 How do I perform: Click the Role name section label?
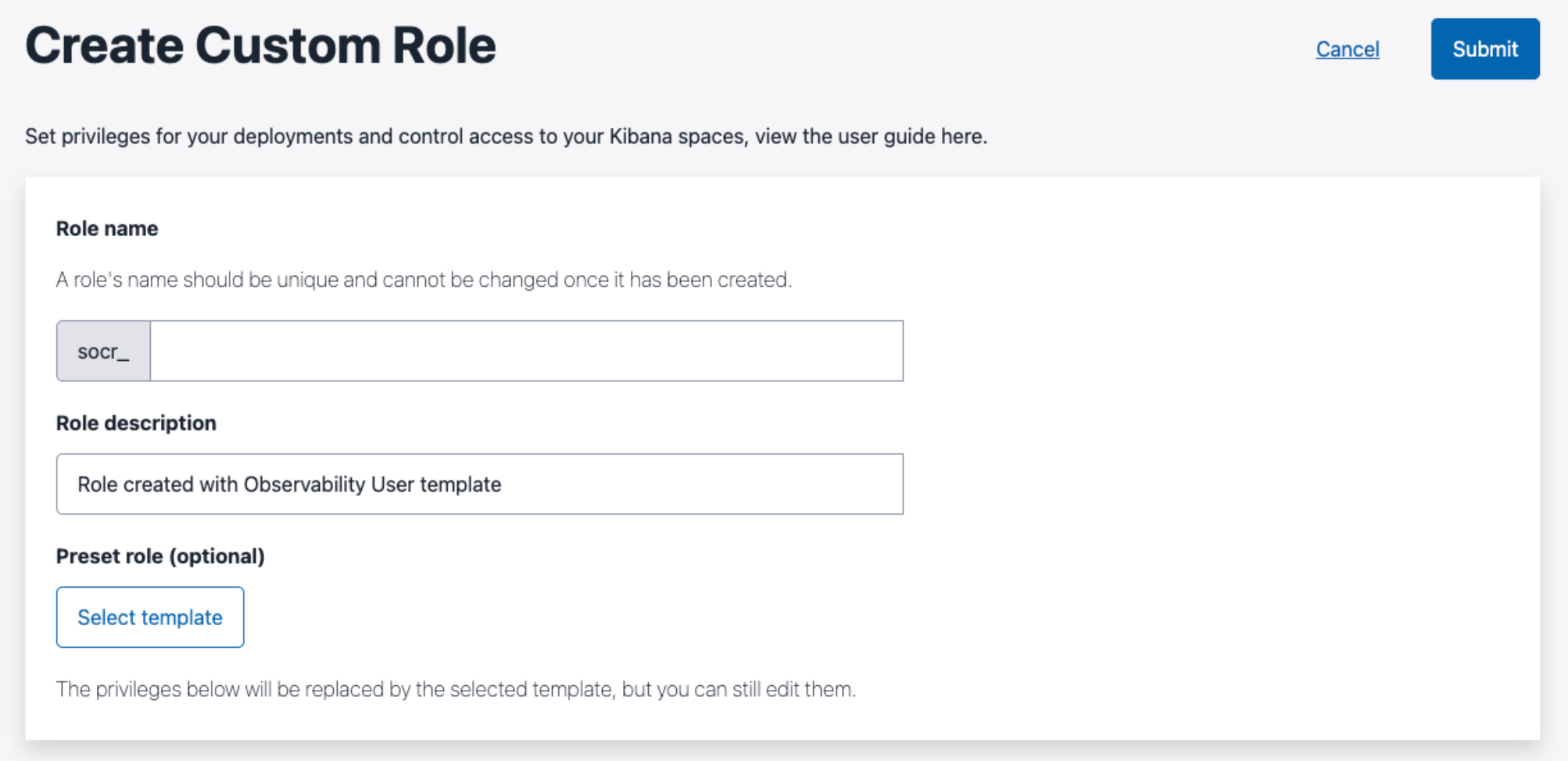point(106,227)
